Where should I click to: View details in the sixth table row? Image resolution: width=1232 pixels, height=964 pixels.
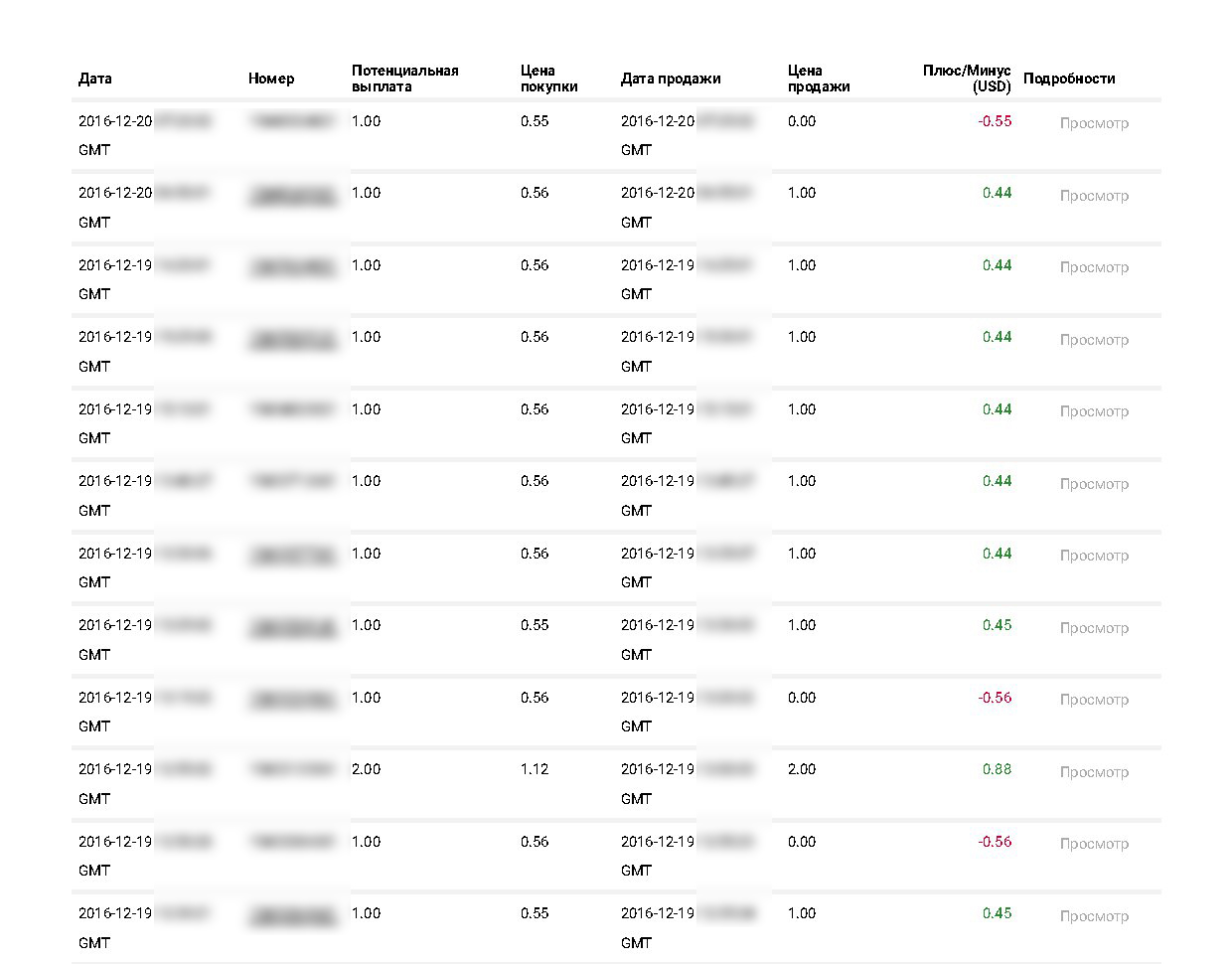[x=1094, y=484]
